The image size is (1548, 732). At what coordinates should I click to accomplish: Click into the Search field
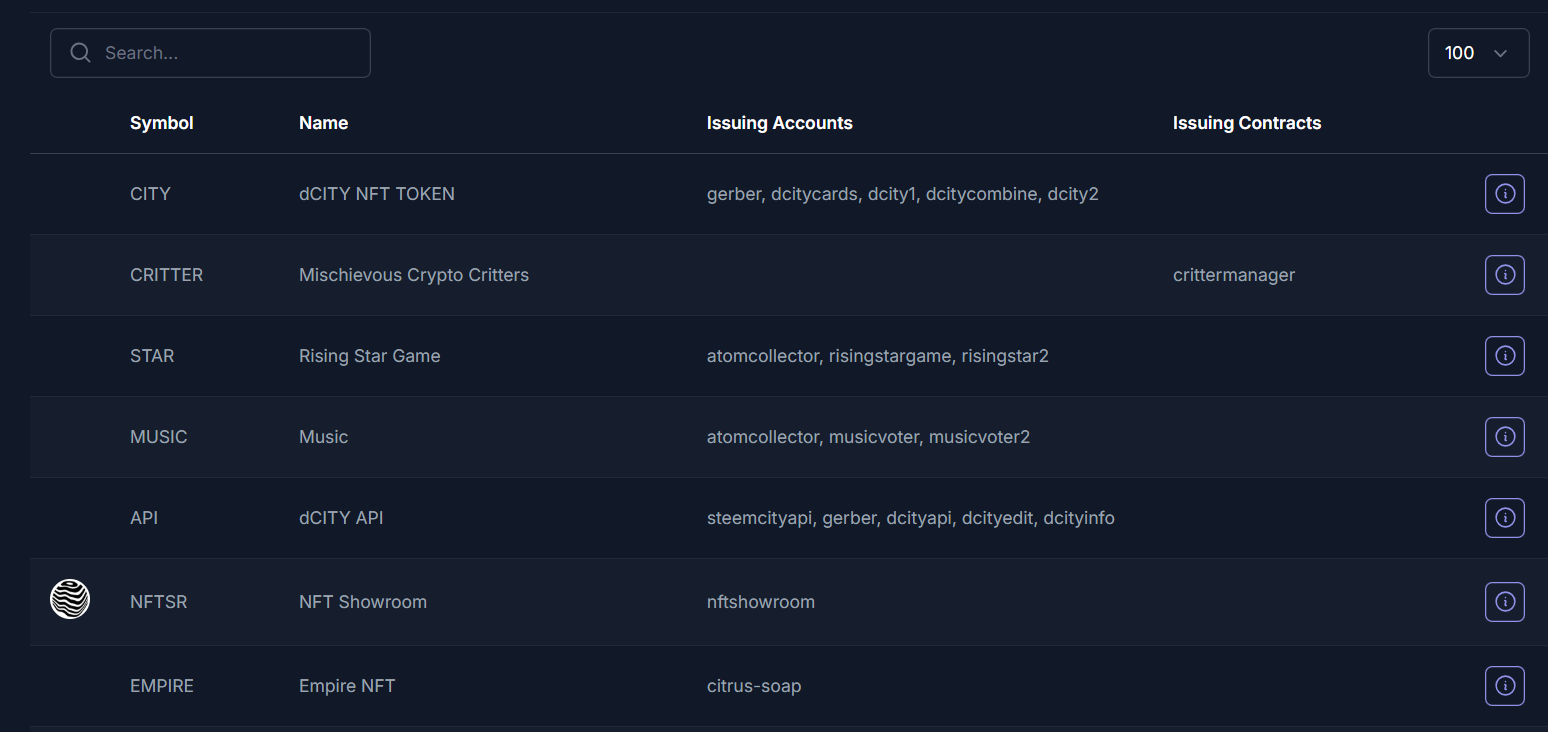point(230,53)
